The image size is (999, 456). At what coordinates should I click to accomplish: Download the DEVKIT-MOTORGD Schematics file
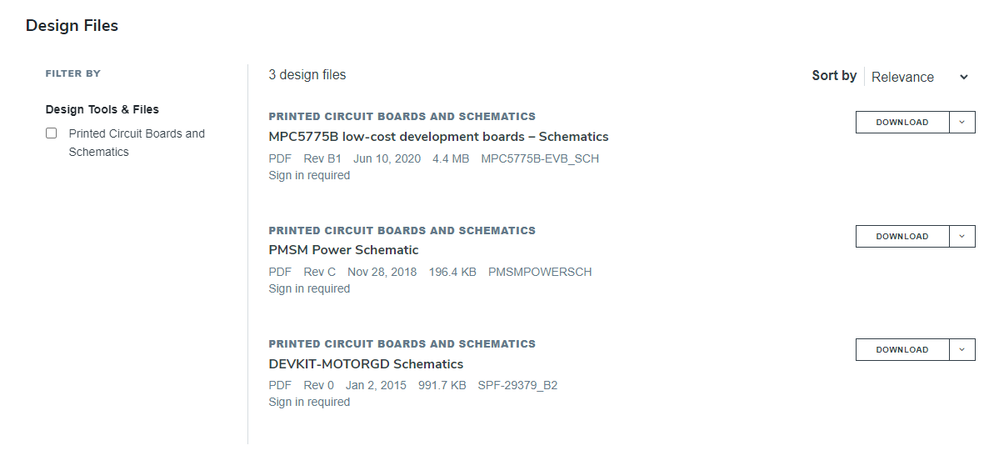[x=902, y=350]
